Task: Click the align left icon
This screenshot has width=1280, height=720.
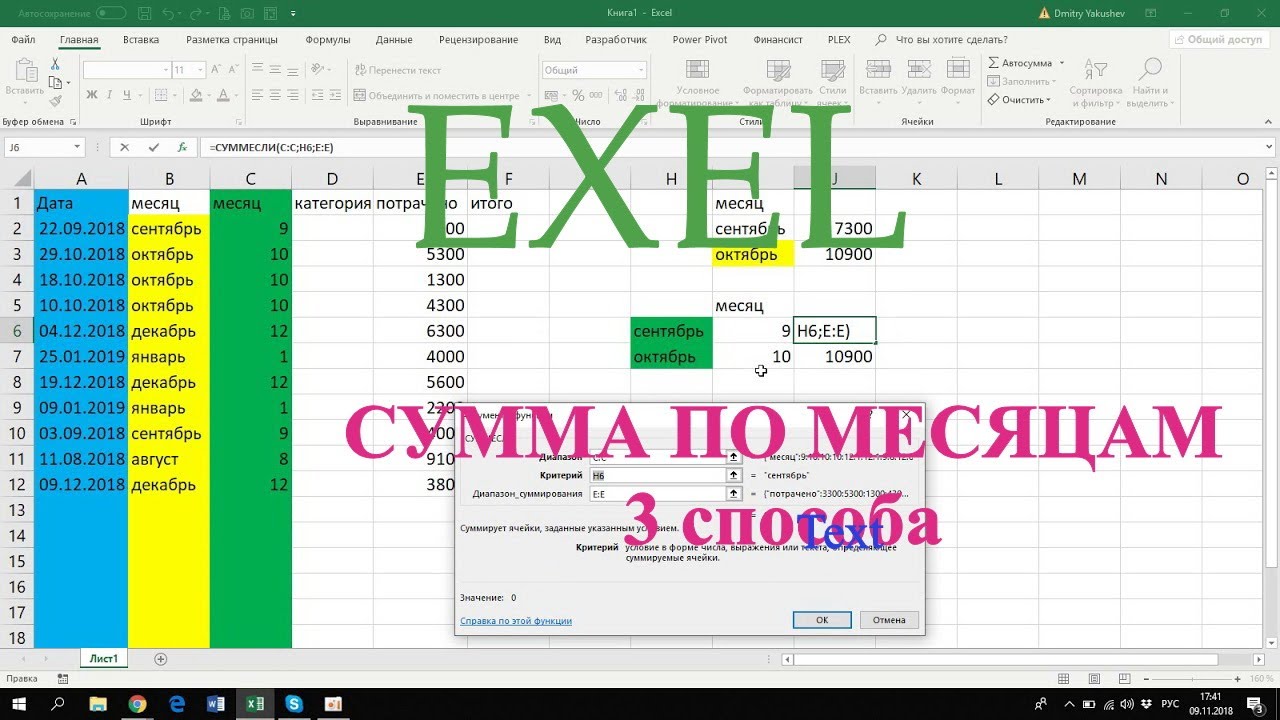Action: click(257, 95)
